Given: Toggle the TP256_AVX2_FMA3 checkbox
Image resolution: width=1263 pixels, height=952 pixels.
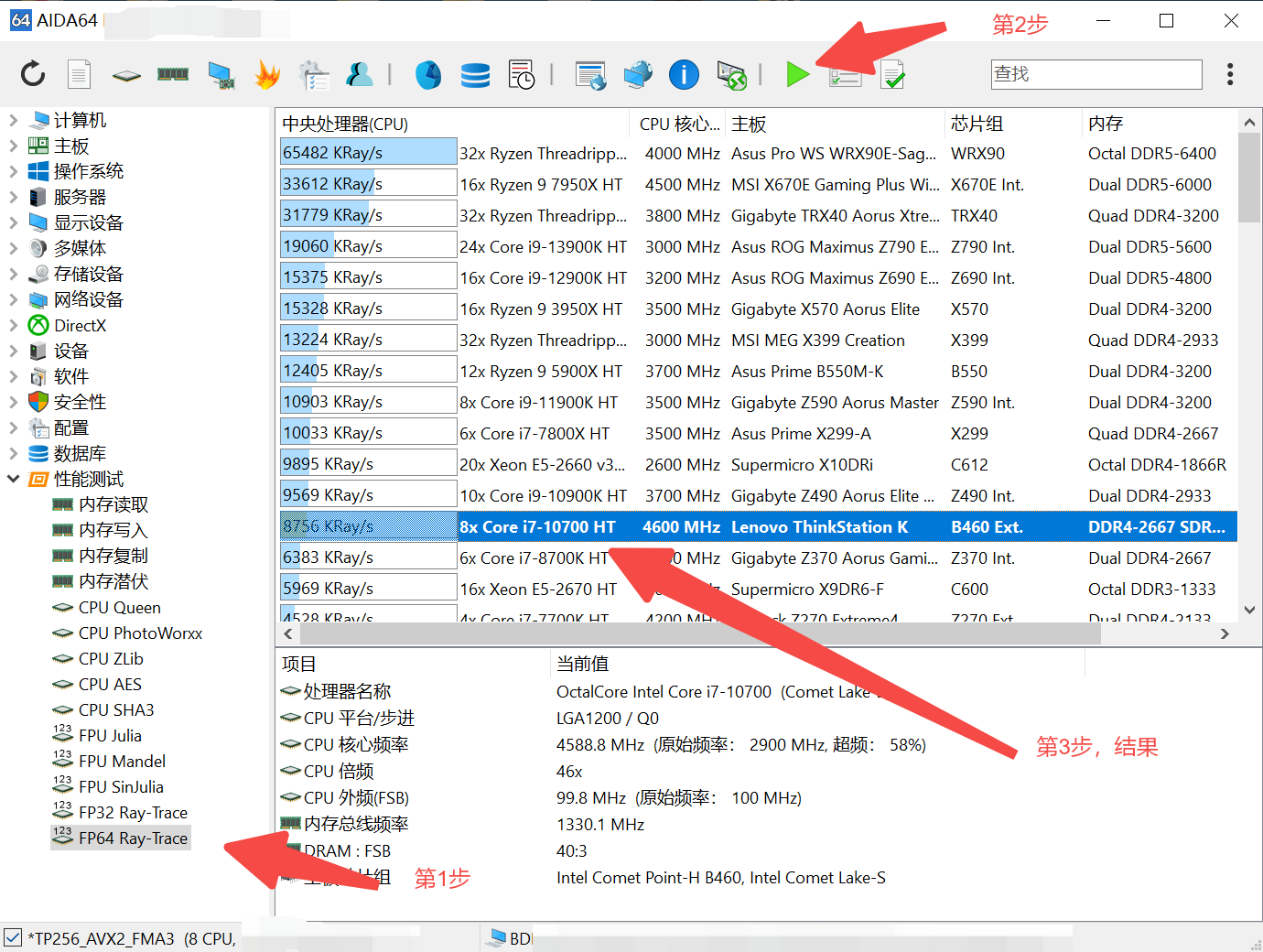Looking at the screenshot, I should [13, 938].
